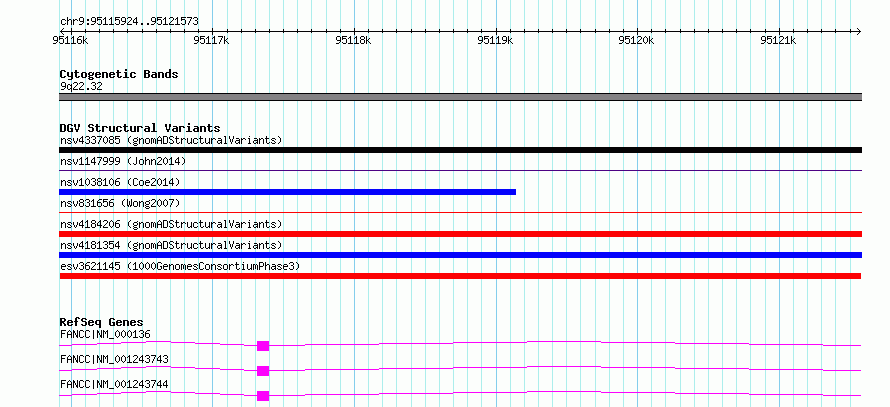Click the 95116k ruler tick label
890x407 pixels.
(70, 40)
